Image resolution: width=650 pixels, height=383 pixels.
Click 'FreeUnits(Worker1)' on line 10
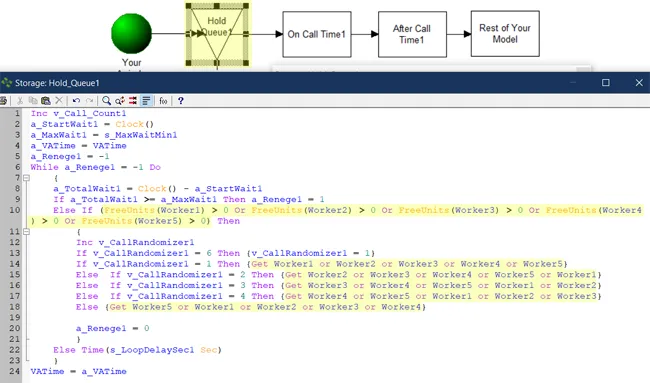tap(155, 210)
